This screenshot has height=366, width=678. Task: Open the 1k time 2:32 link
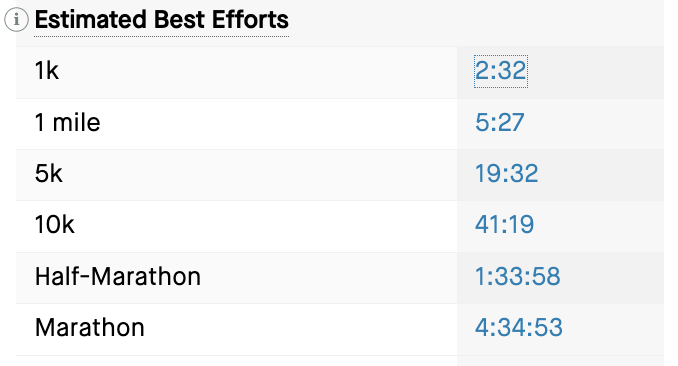(501, 71)
